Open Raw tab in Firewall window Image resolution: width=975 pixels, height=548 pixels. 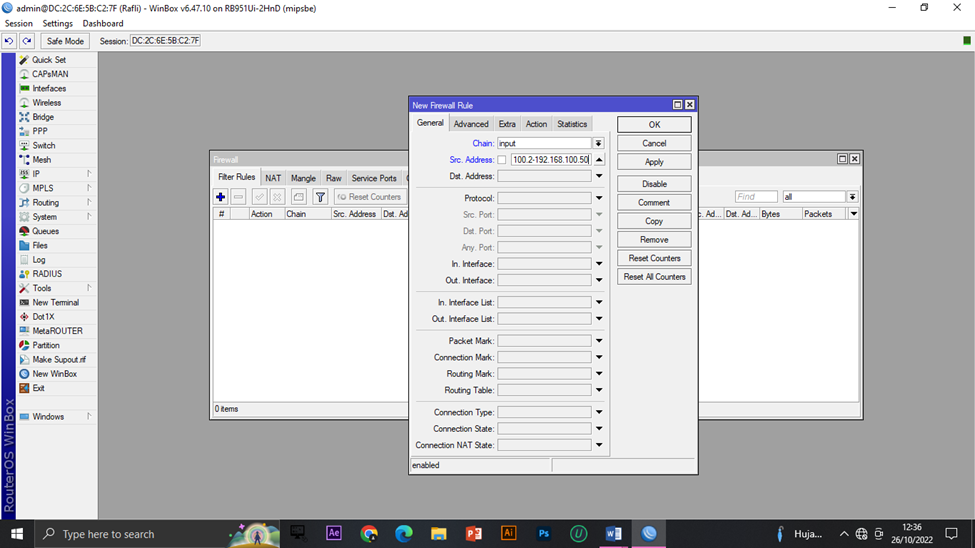[x=333, y=178]
